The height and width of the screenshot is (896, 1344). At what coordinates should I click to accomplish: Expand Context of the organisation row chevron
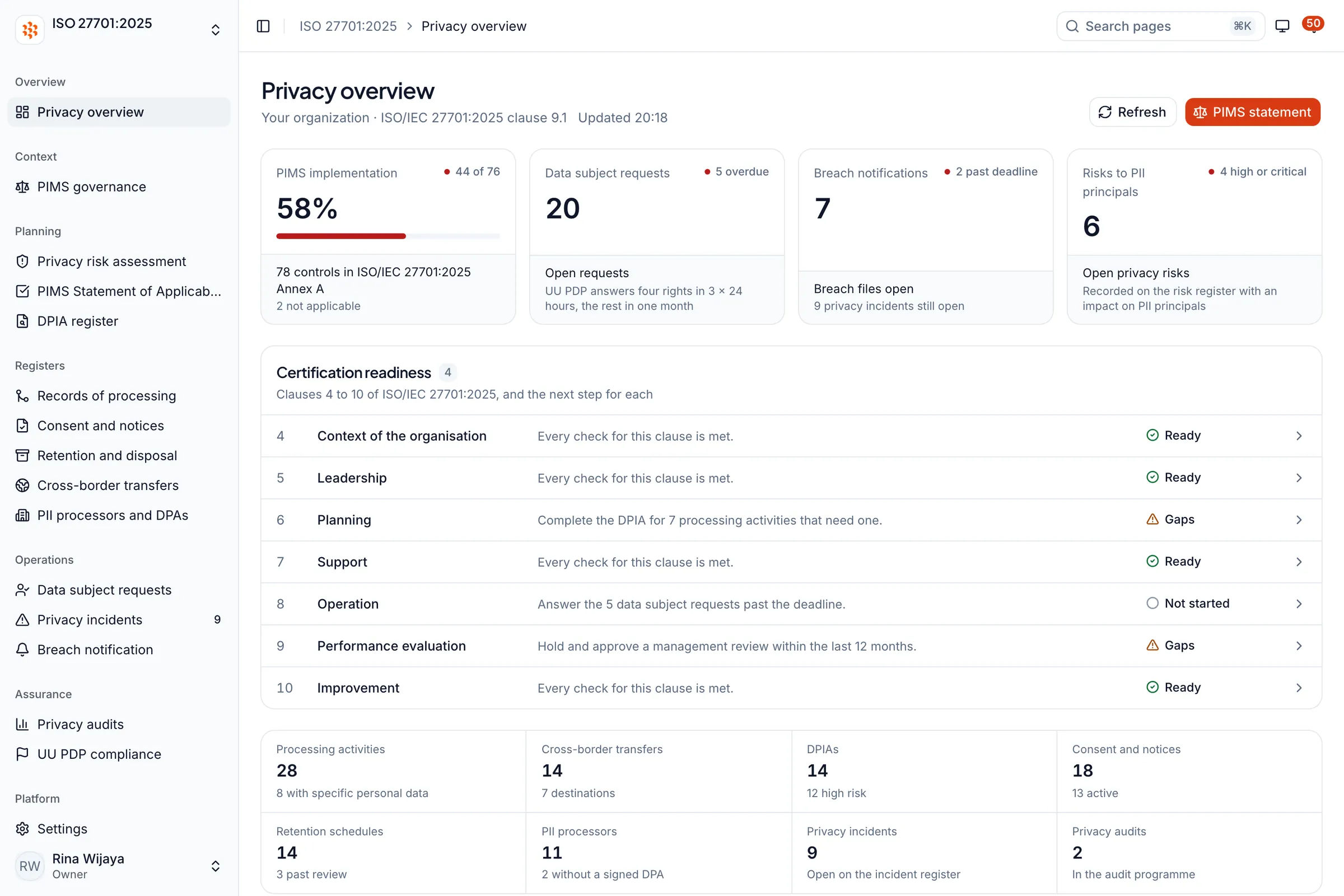[x=1299, y=436]
